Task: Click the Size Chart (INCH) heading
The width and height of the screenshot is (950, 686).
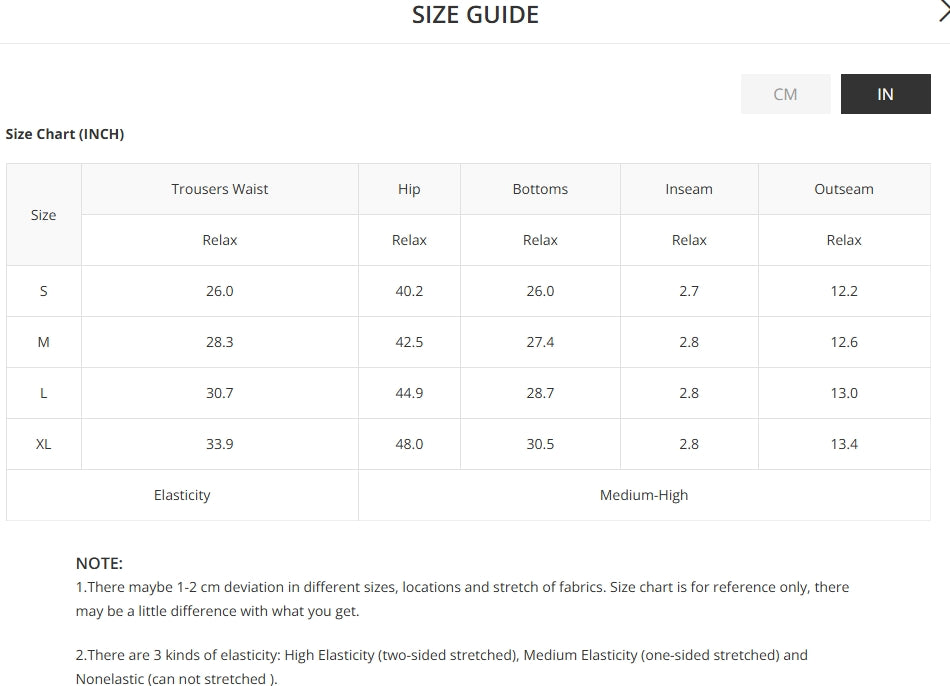Action: 65,134
